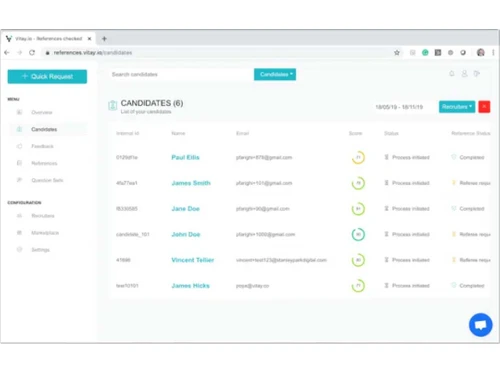Open Marketplace under Configuration
The height and width of the screenshot is (375, 500).
(45, 233)
